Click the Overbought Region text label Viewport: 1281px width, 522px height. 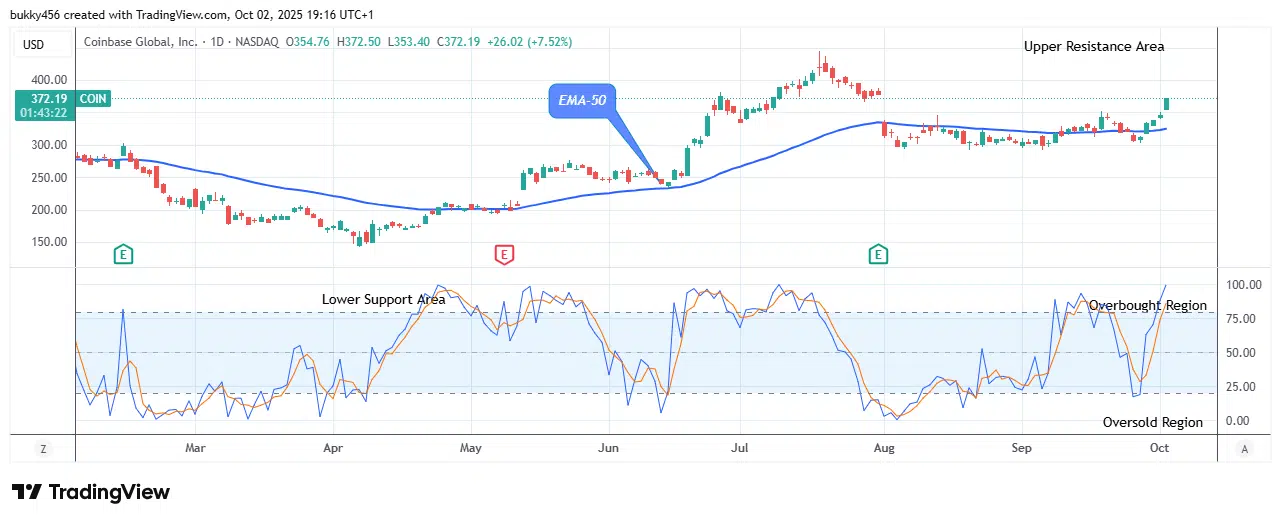tap(1147, 305)
